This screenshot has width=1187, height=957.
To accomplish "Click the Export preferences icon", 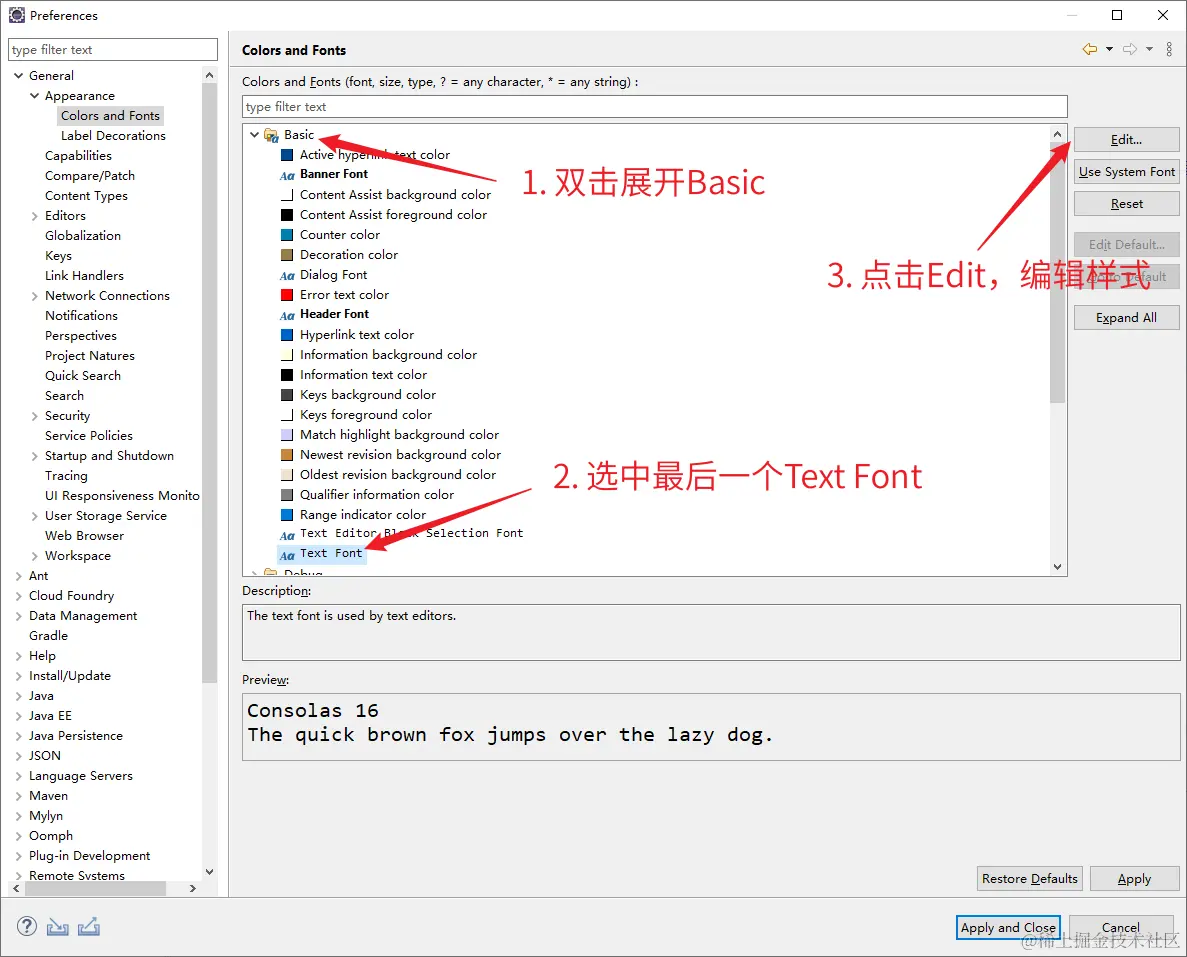I will tap(89, 926).
